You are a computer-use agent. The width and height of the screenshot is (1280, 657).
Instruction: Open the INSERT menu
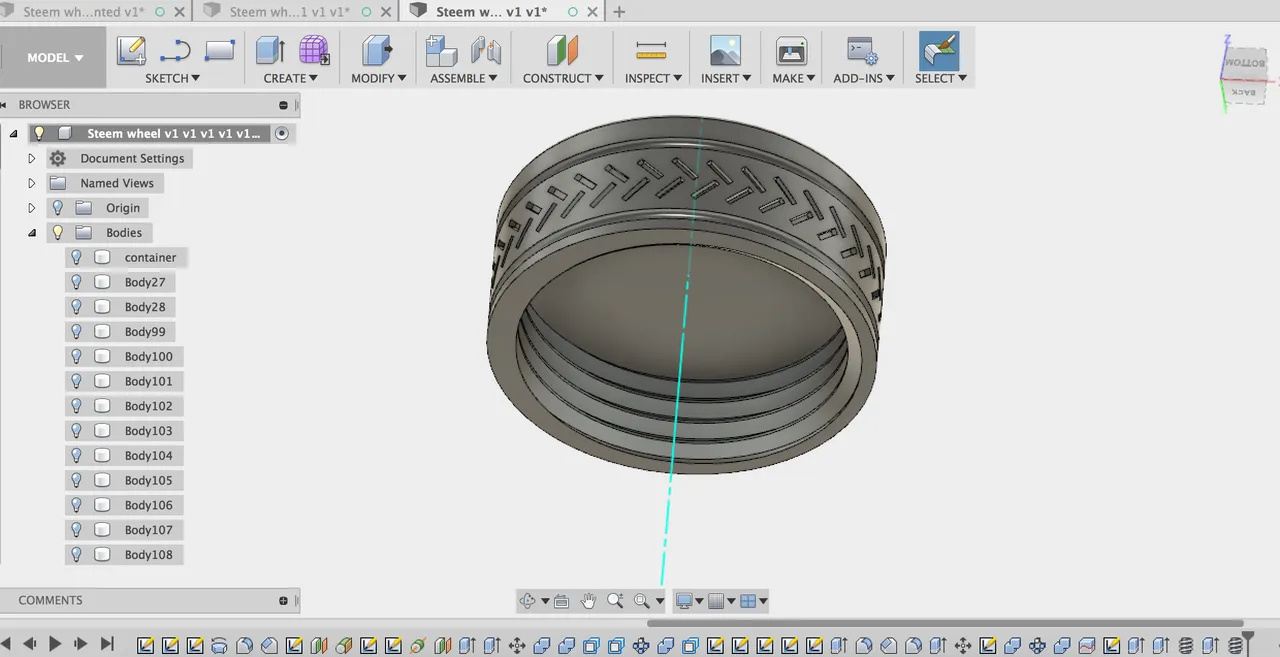pos(726,78)
